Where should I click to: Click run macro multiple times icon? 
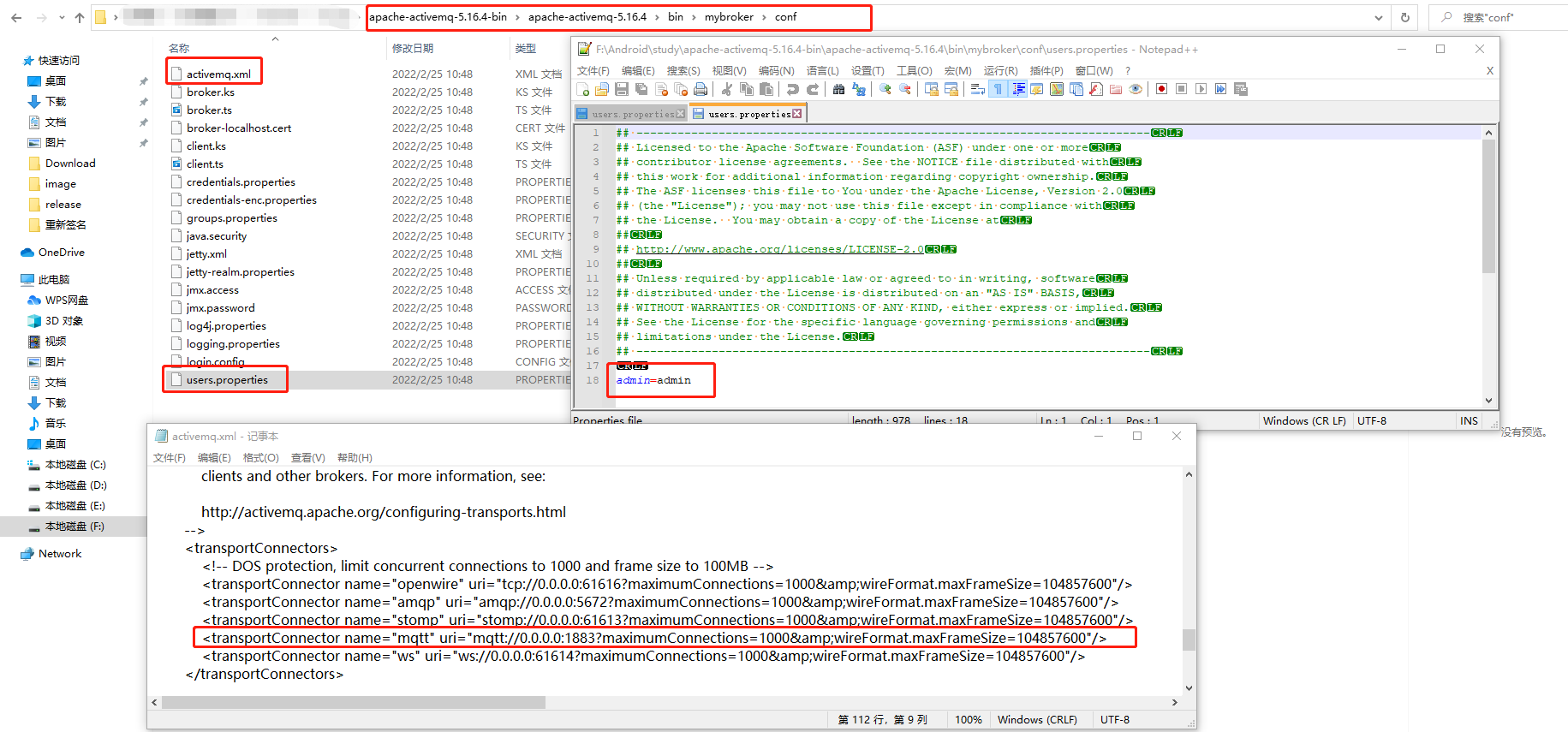[x=1220, y=89]
